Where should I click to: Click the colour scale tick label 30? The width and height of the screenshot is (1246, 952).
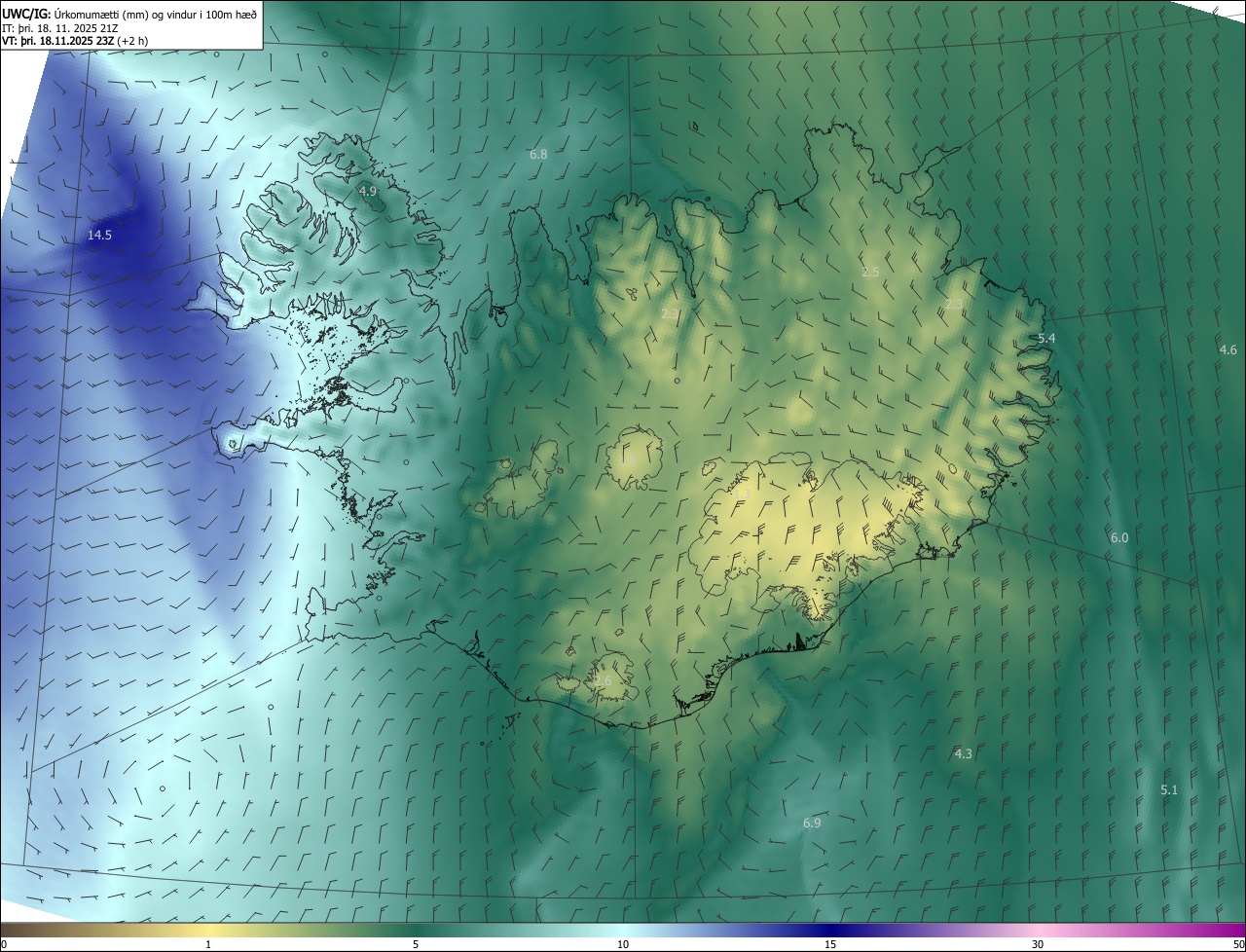tap(1038, 944)
